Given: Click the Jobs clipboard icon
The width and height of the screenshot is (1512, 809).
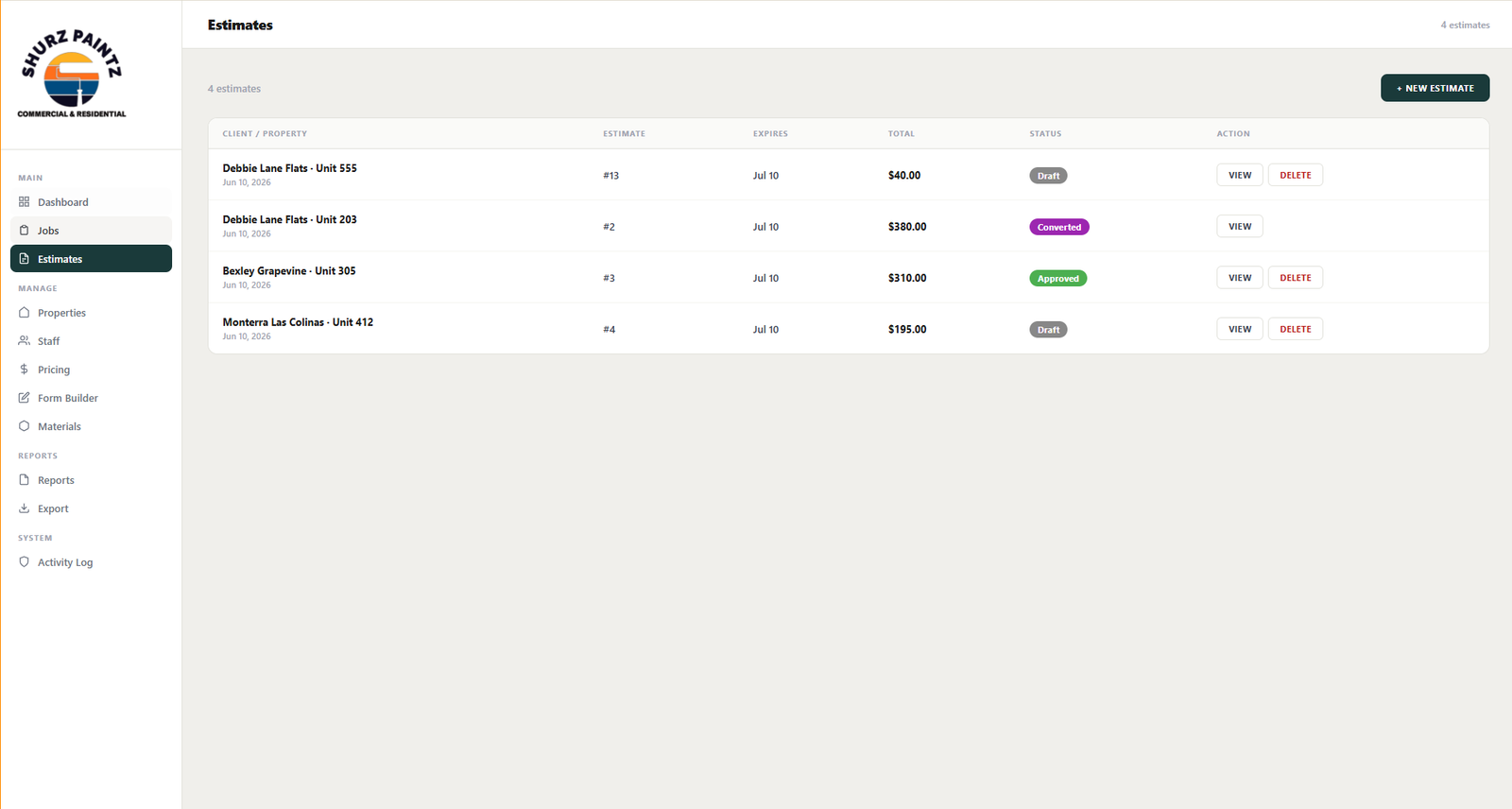Looking at the screenshot, I should tap(25, 231).
